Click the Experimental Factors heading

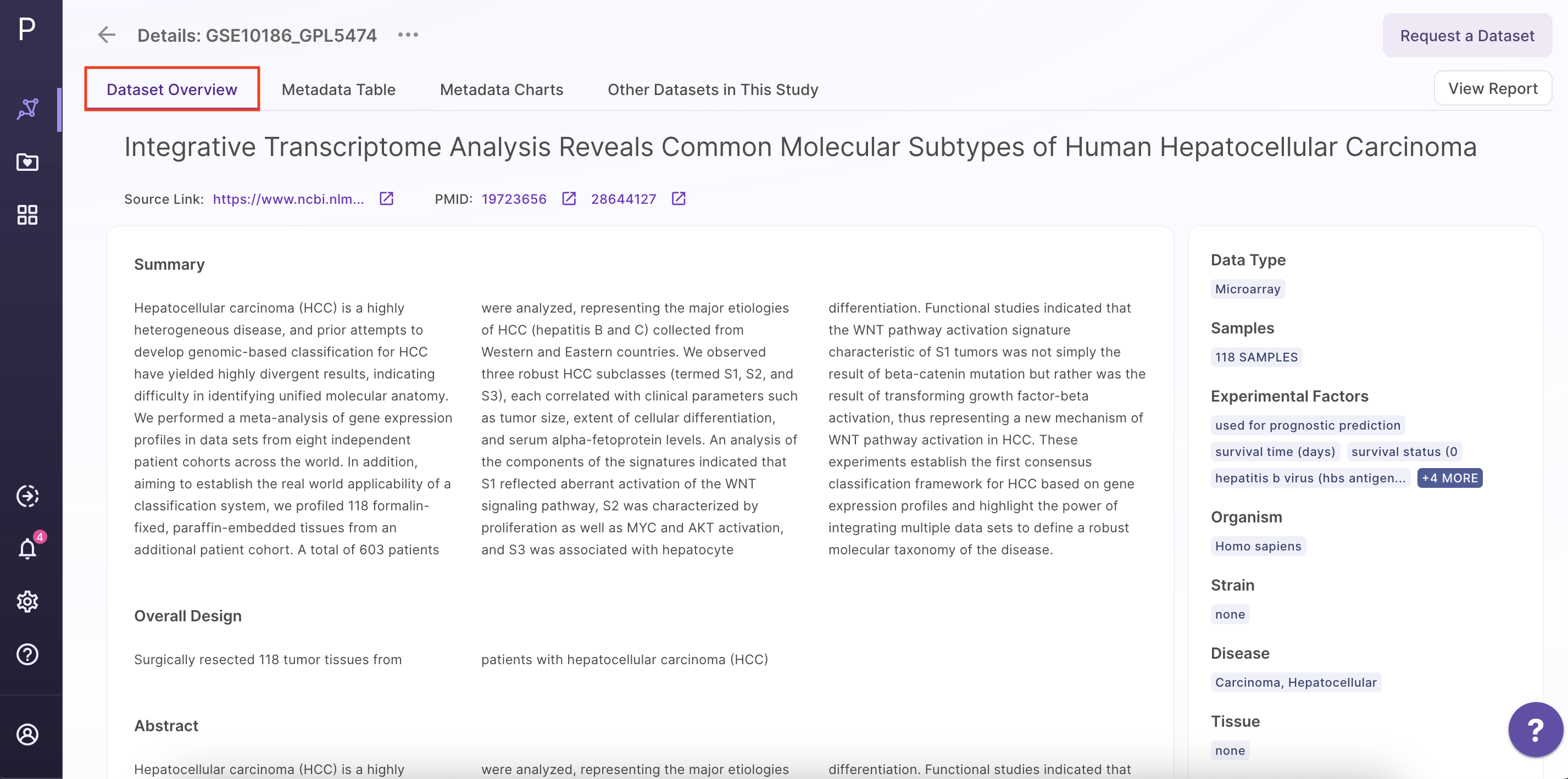[1289, 396]
